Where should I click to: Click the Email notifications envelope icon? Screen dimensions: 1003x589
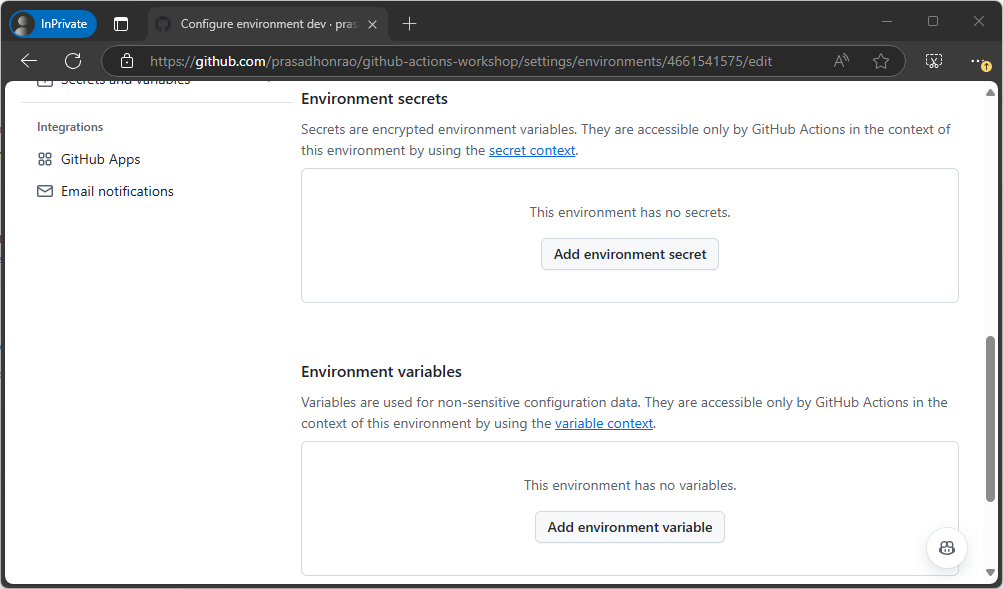[44, 190]
